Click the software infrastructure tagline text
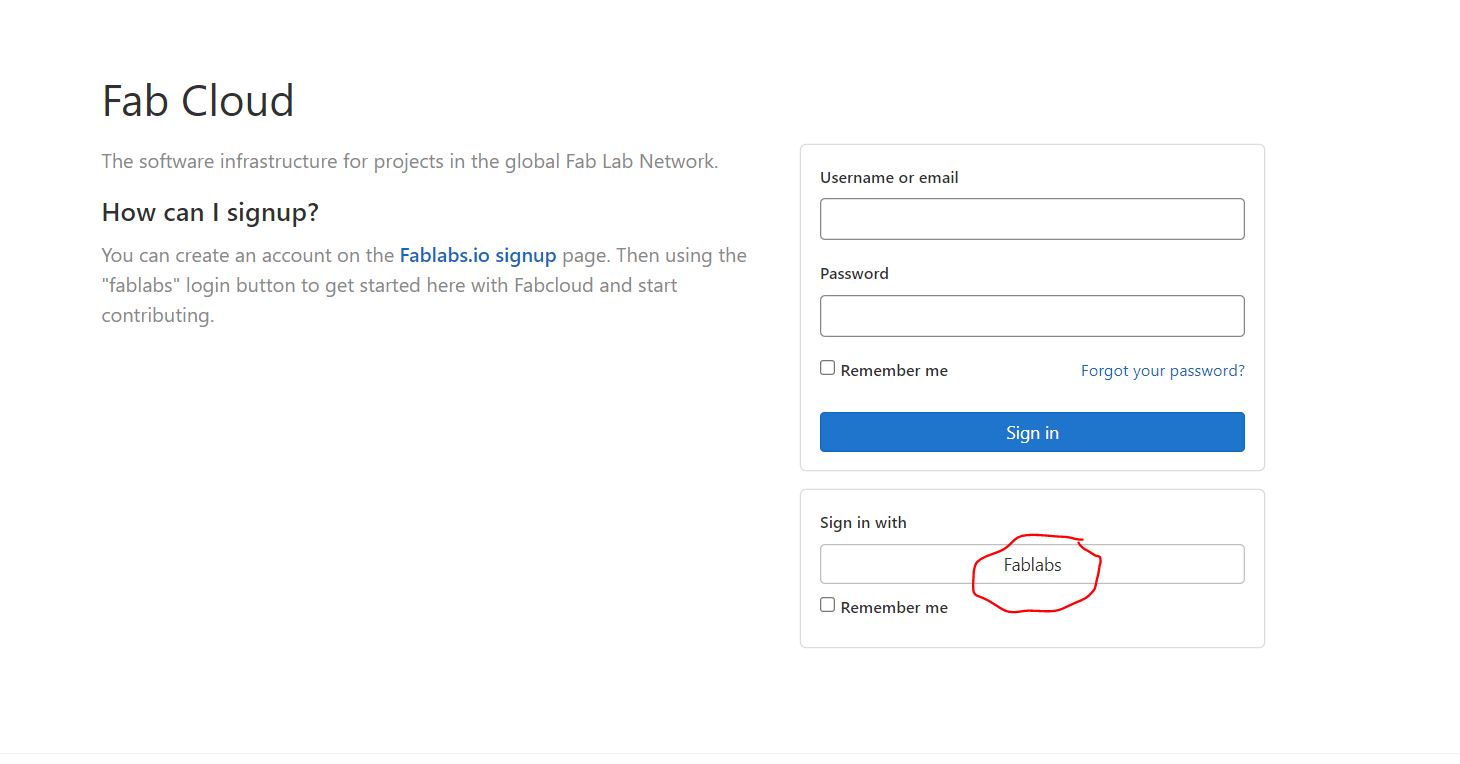Image resolution: width=1460 pixels, height=764 pixels. pos(410,161)
